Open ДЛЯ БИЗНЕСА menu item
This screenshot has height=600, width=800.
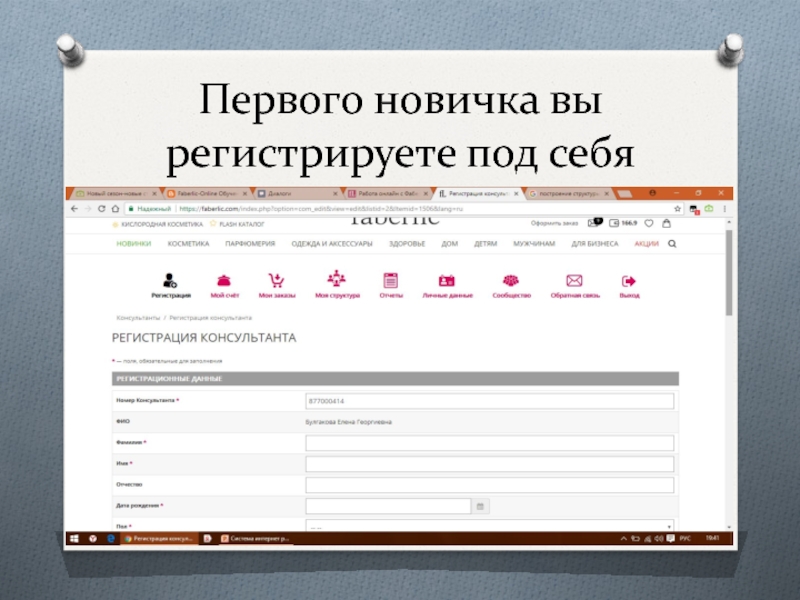pos(594,244)
